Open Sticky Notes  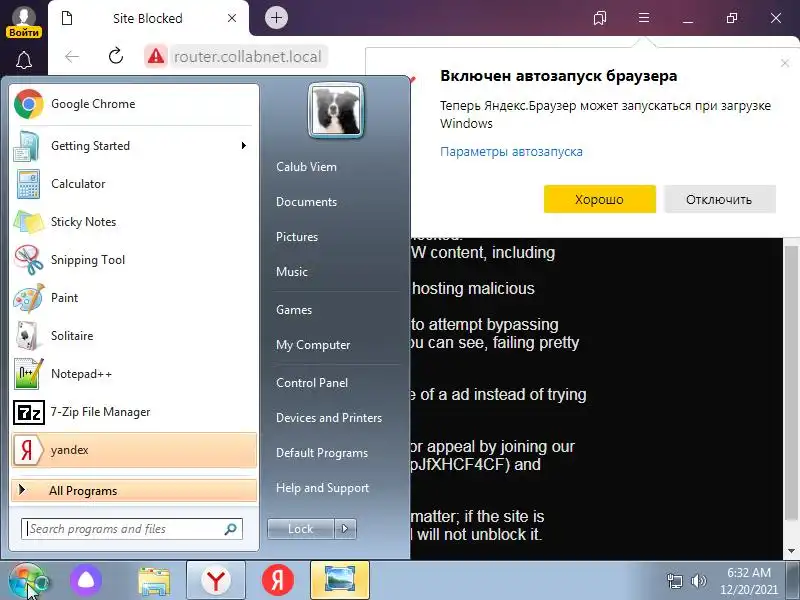coord(134,222)
